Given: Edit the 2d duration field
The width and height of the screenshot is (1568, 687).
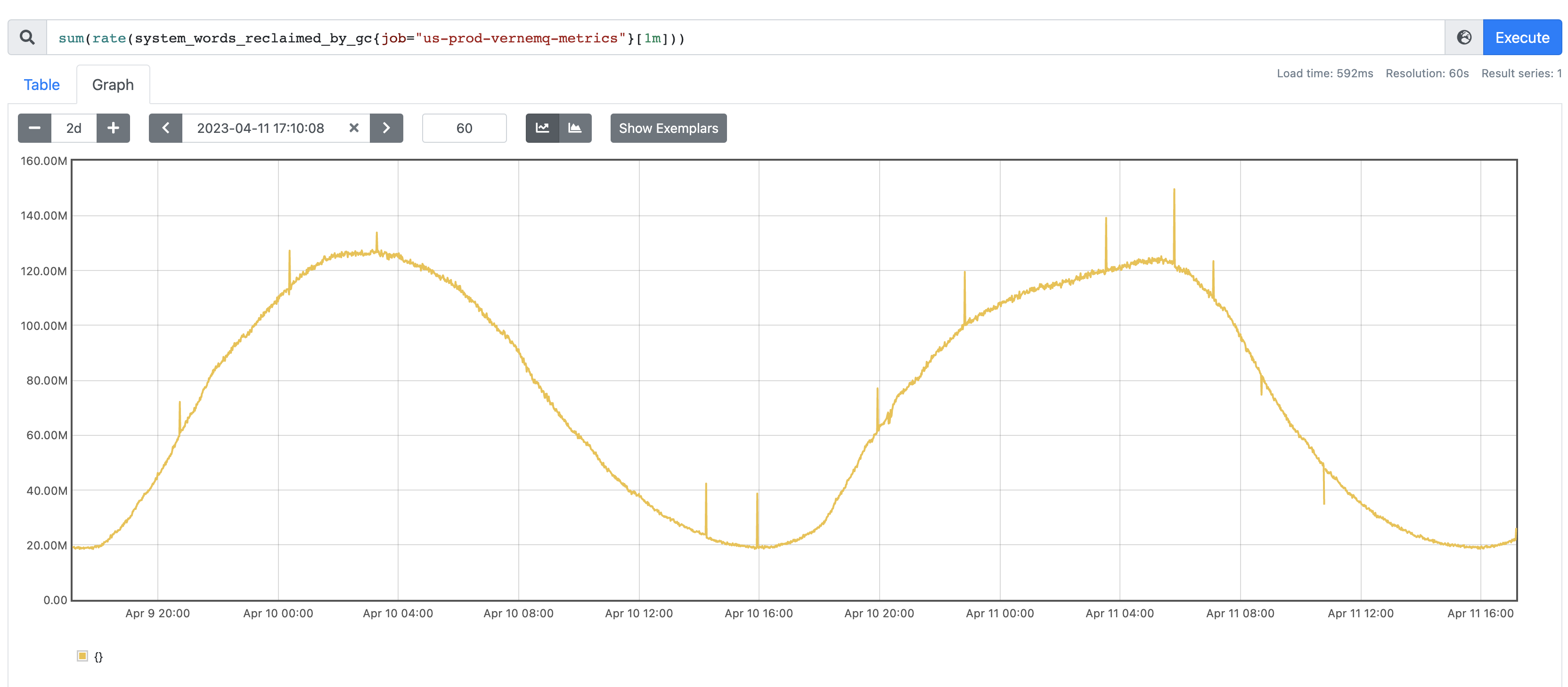Looking at the screenshot, I should pos(73,128).
